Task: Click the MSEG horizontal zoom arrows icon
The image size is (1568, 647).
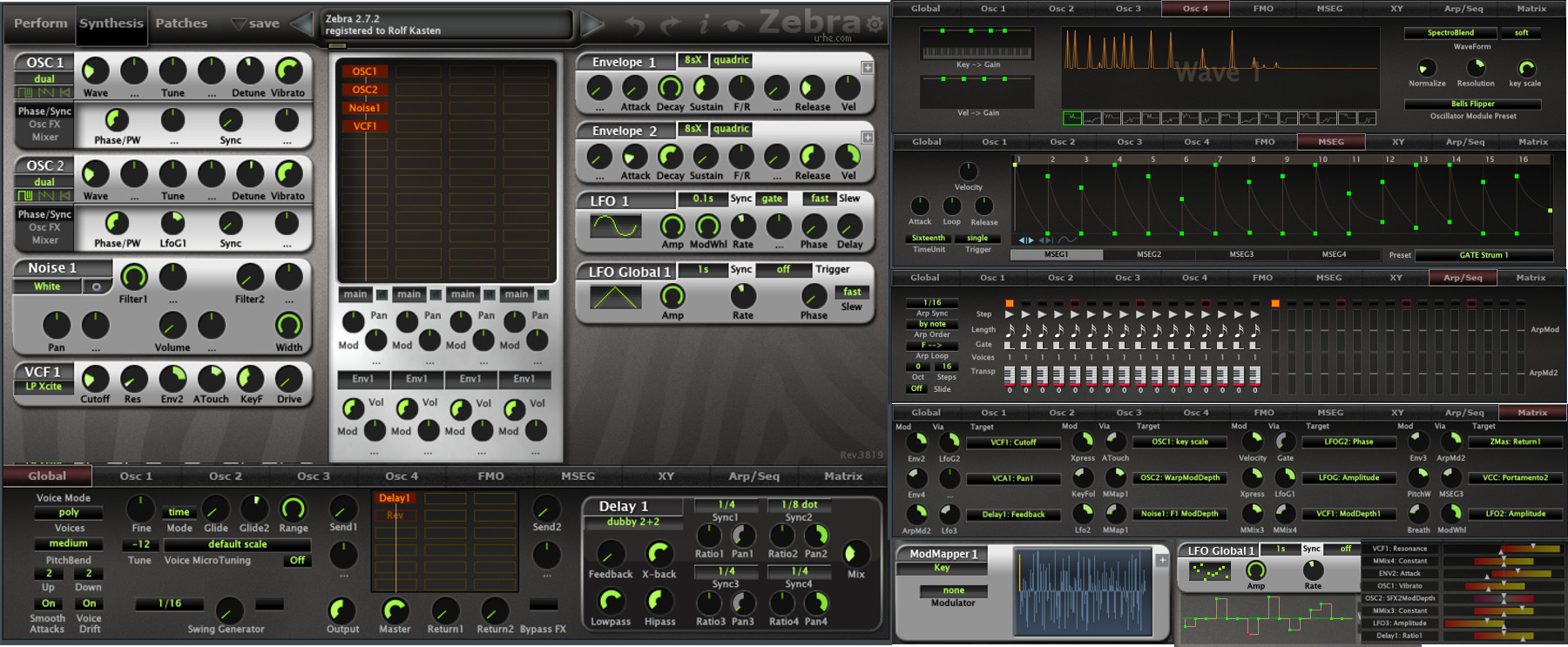Action: pyautogui.click(x=1026, y=239)
